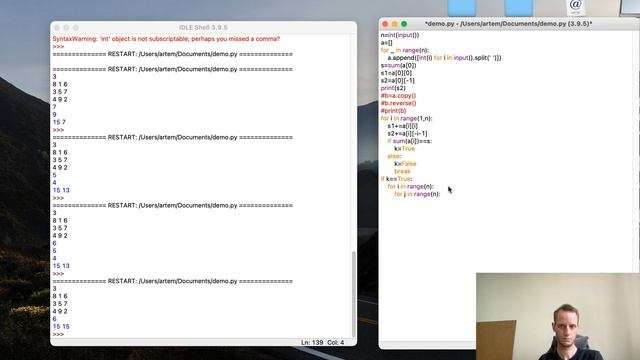Click the IDLE Shell vertical scrollbar thumb
This screenshot has height=360, width=640.
(353, 293)
